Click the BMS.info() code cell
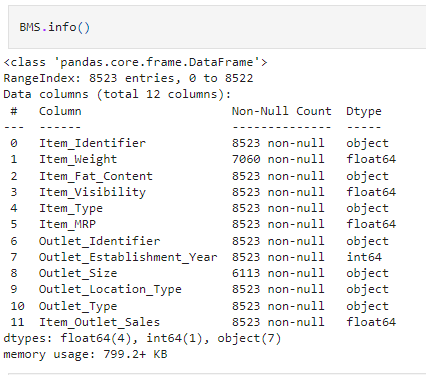This screenshot has height=375, width=426. [x=217, y=27]
